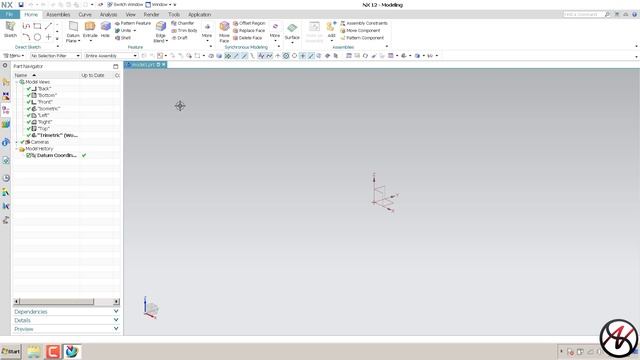Switch to the View ribbon tab

point(131,14)
